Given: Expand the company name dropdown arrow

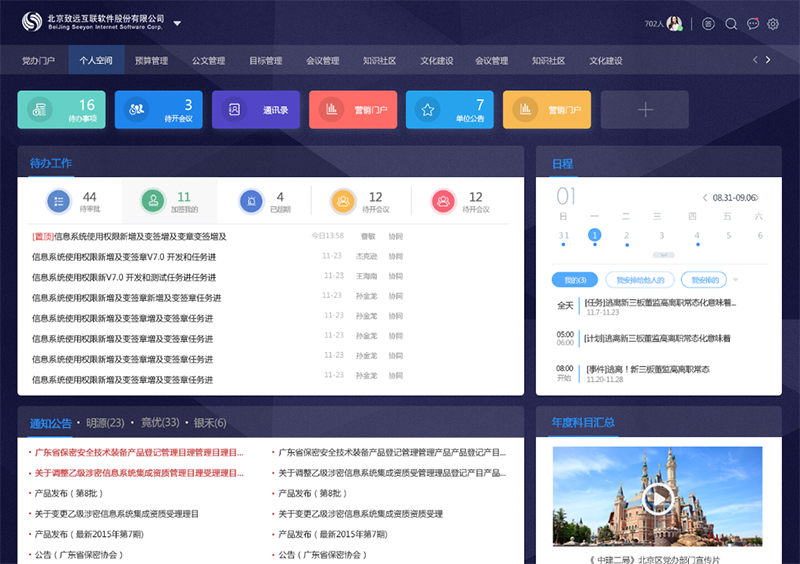Looking at the screenshot, I should click(x=177, y=23).
